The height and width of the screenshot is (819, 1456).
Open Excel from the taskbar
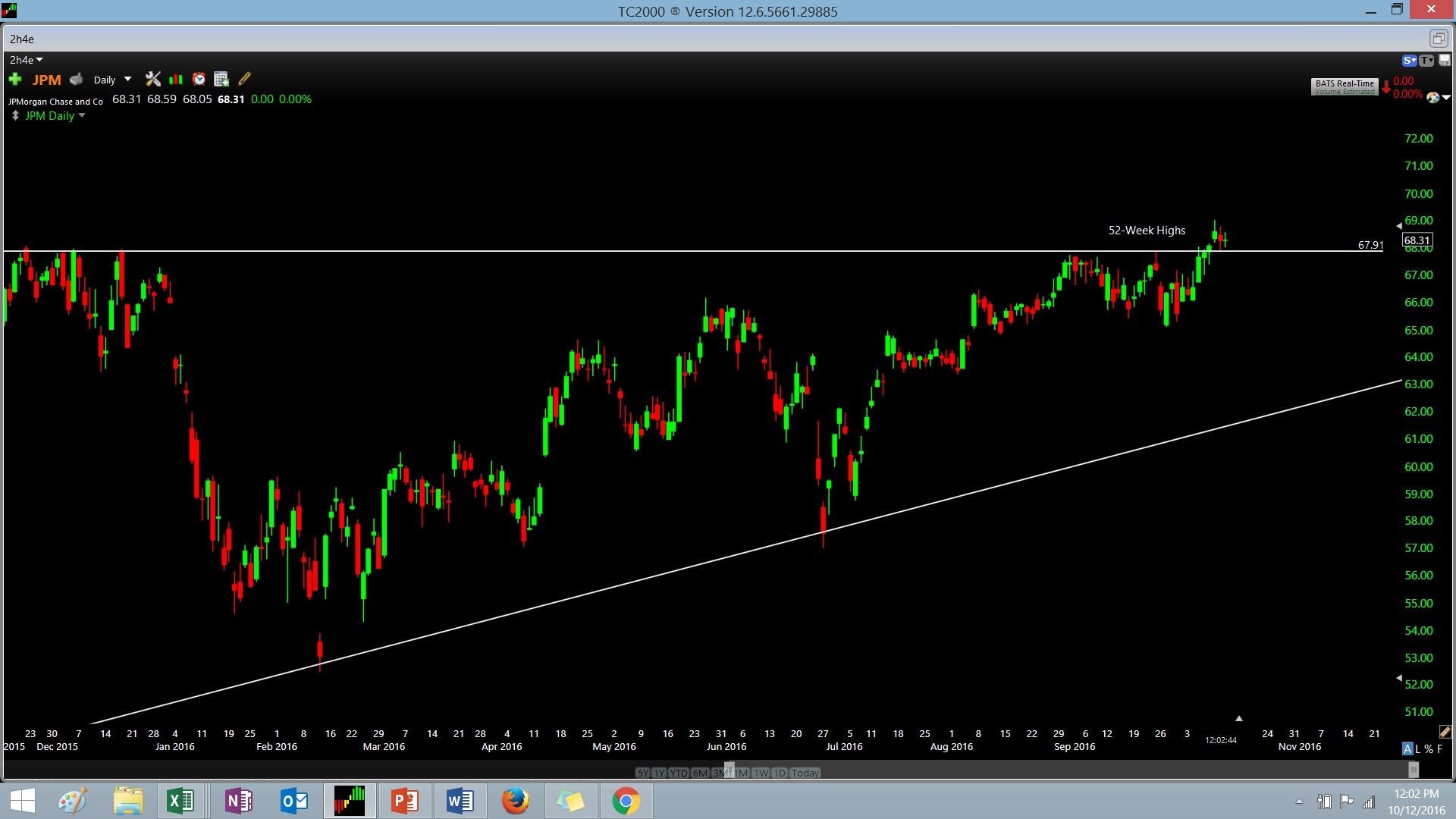click(180, 801)
